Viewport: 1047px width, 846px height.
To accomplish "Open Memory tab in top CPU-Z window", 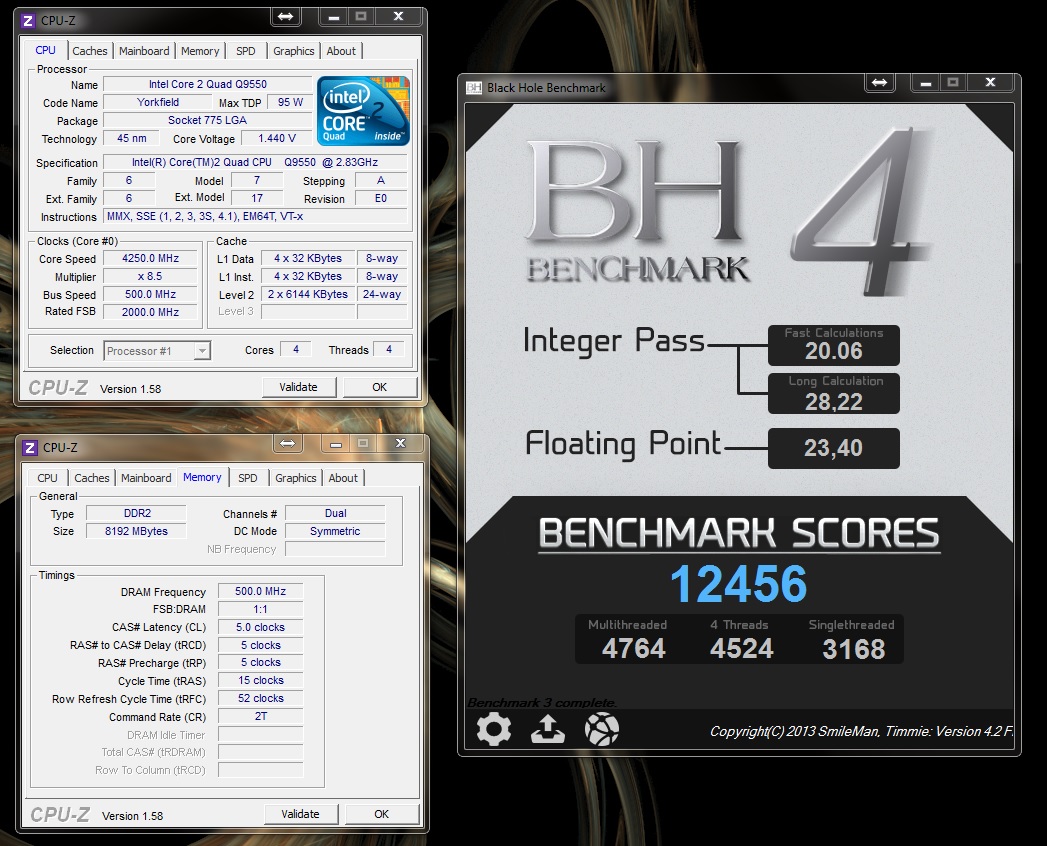I will click(200, 51).
